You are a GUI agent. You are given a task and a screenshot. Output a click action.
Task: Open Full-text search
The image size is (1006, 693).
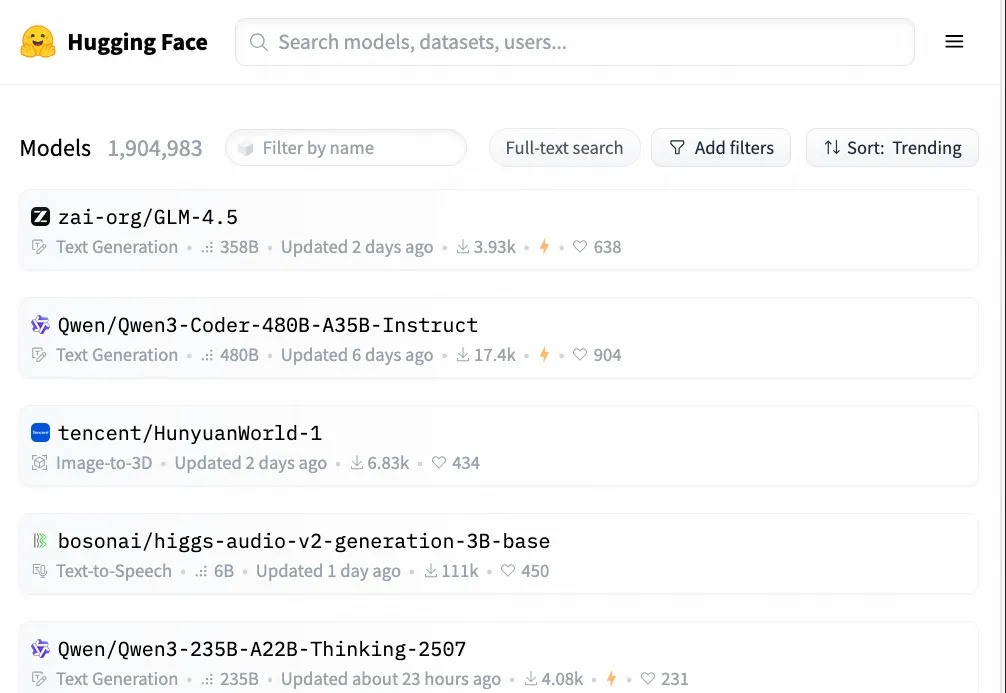[x=564, y=148]
